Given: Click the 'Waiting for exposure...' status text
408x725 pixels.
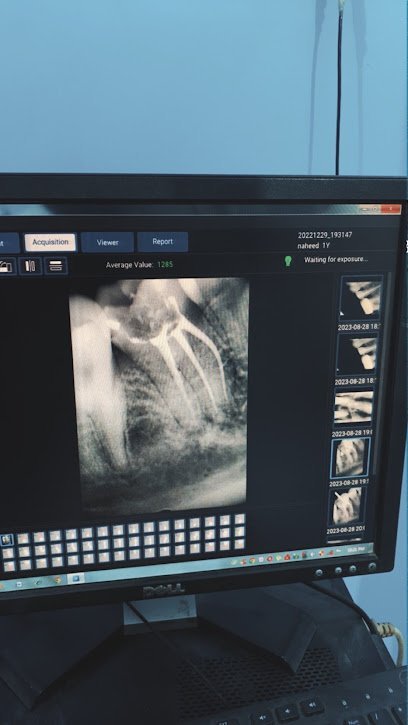Looking at the screenshot, I should coord(336,259).
